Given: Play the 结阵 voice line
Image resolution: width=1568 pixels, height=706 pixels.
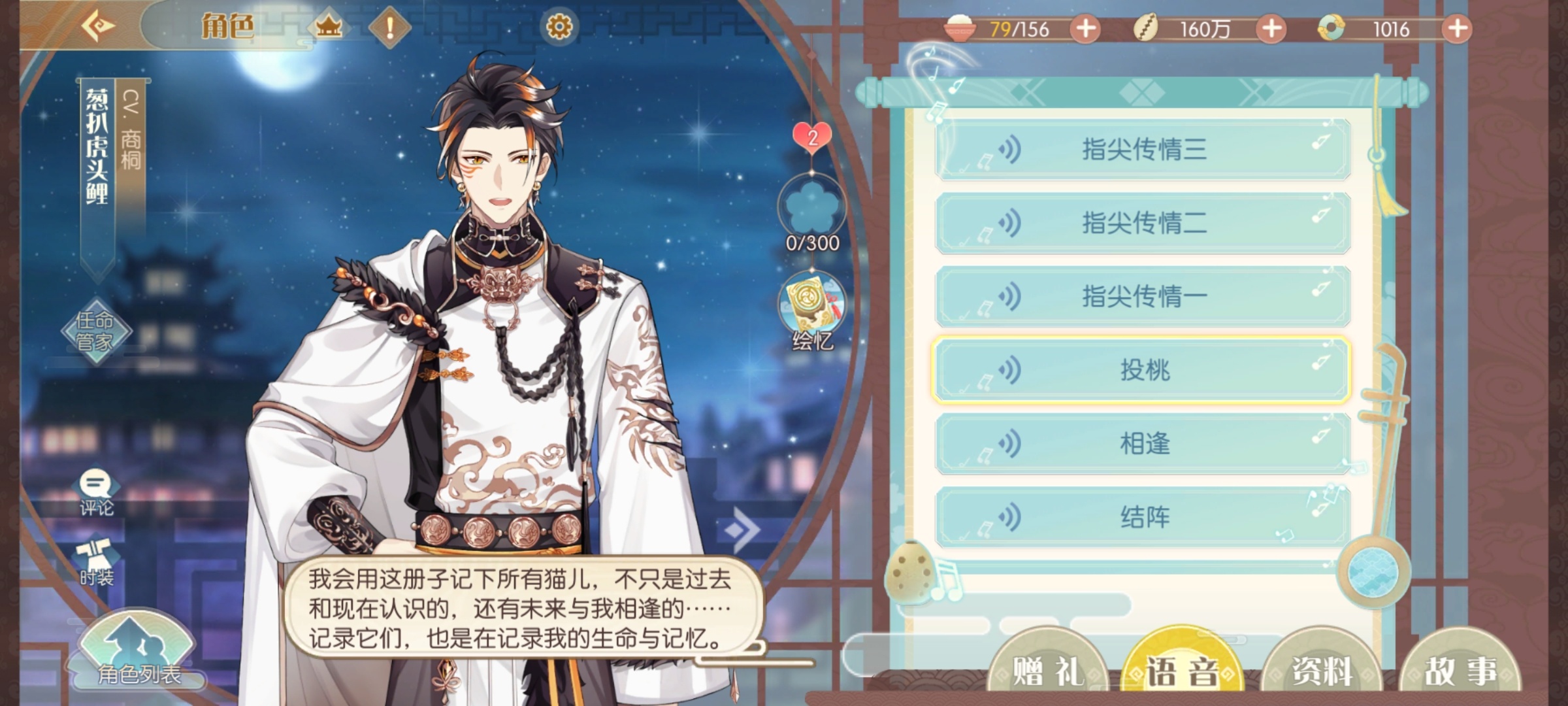Looking at the screenshot, I should [1143, 517].
